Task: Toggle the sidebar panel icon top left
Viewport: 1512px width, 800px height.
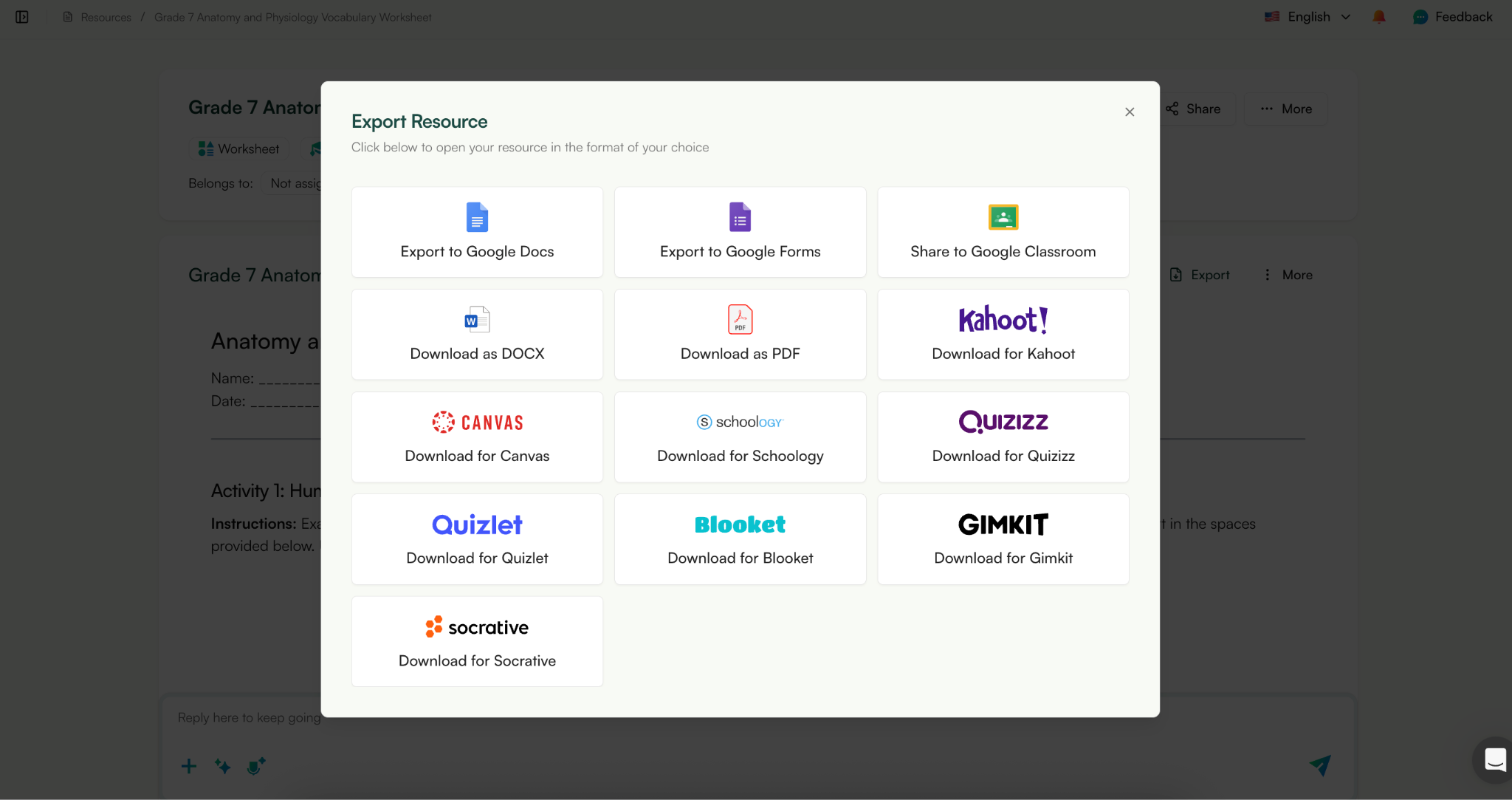Action: coord(21,16)
